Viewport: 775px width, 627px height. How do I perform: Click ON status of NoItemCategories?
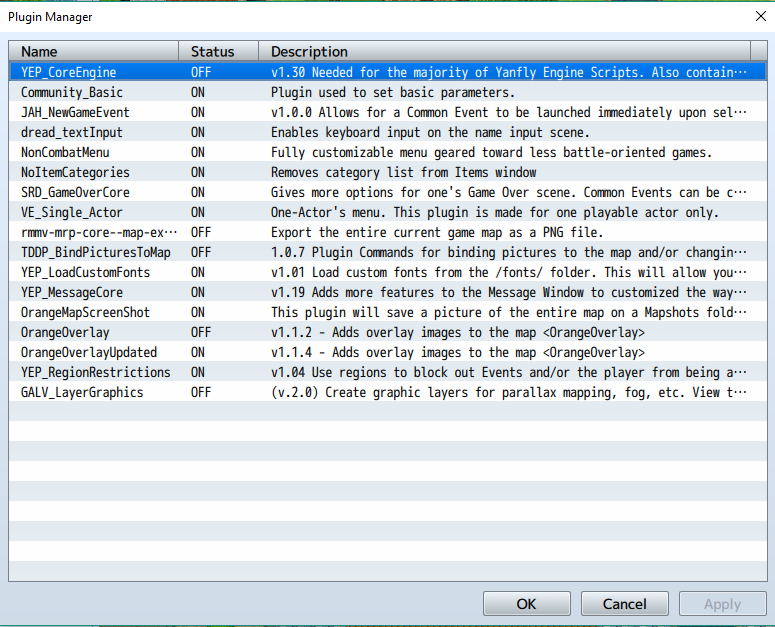(x=198, y=172)
